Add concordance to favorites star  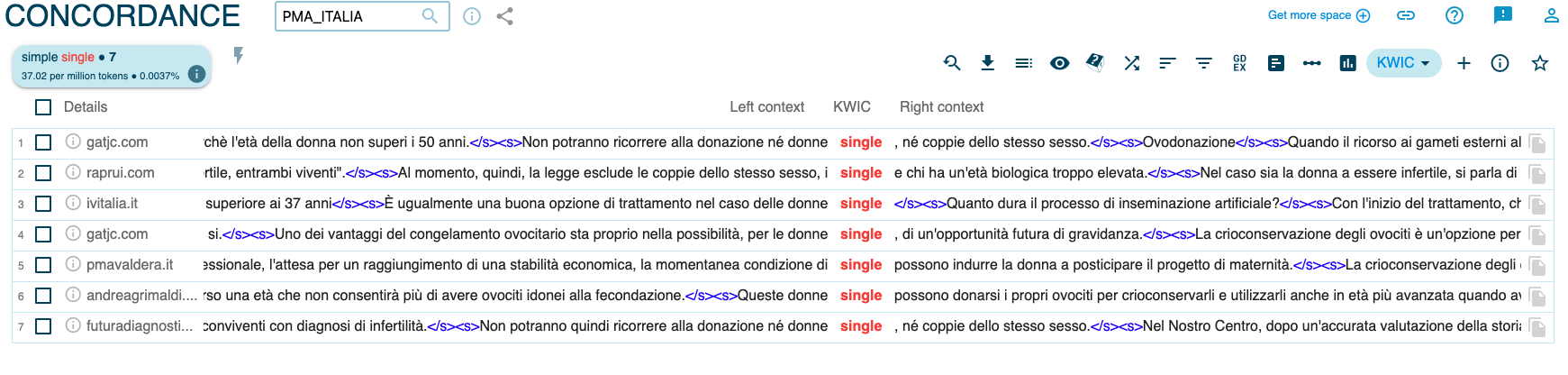click(1540, 63)
